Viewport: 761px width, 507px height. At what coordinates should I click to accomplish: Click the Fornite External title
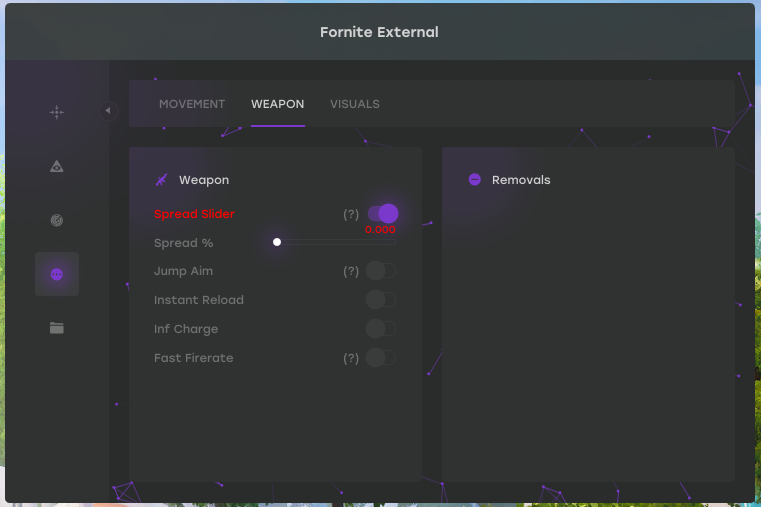click(379, 32)
